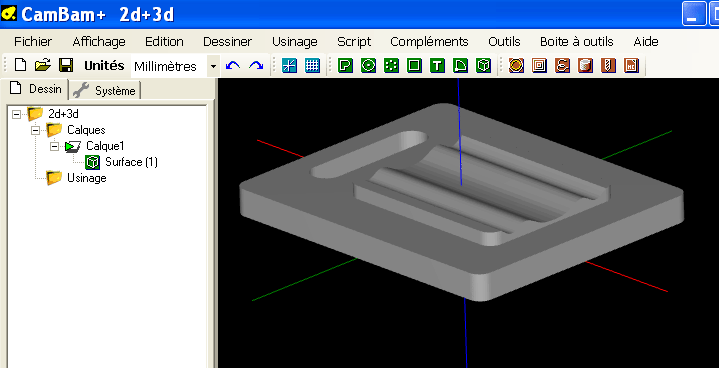The height and width of the screenshot is (368, 719).
Task: Toggle the grid display button
Action: 312,66
